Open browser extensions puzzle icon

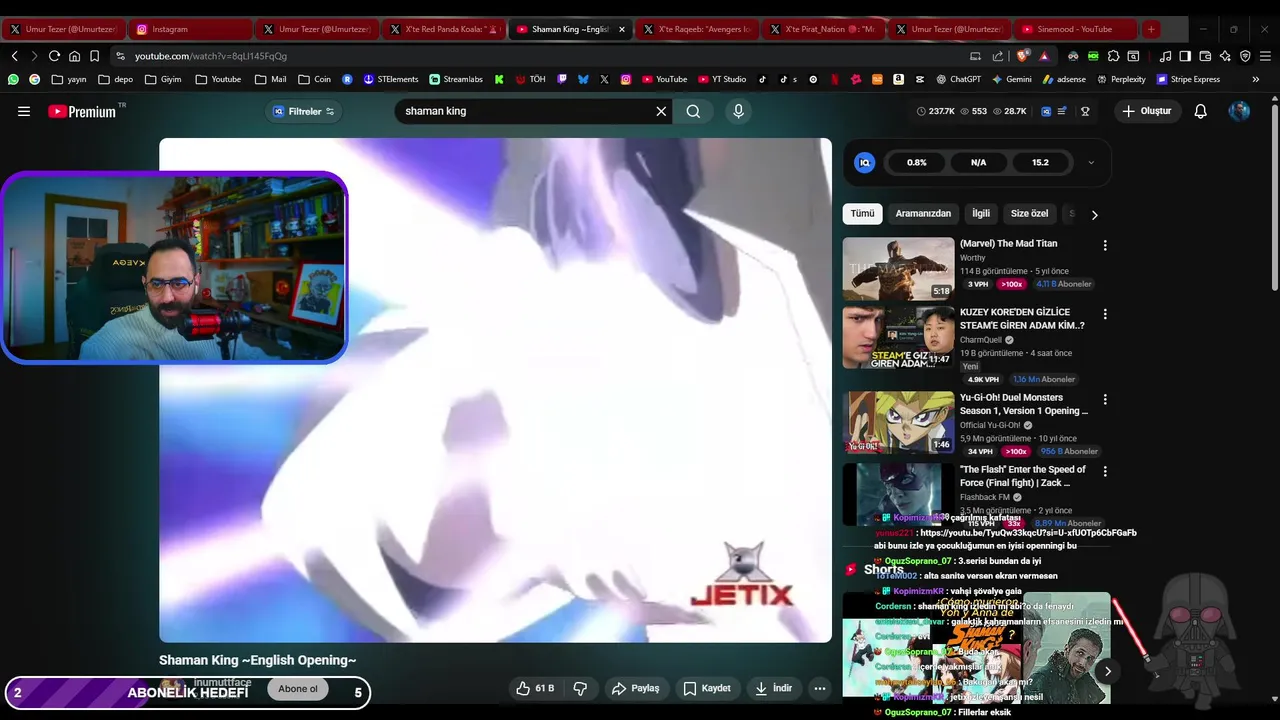(1113, 56)
